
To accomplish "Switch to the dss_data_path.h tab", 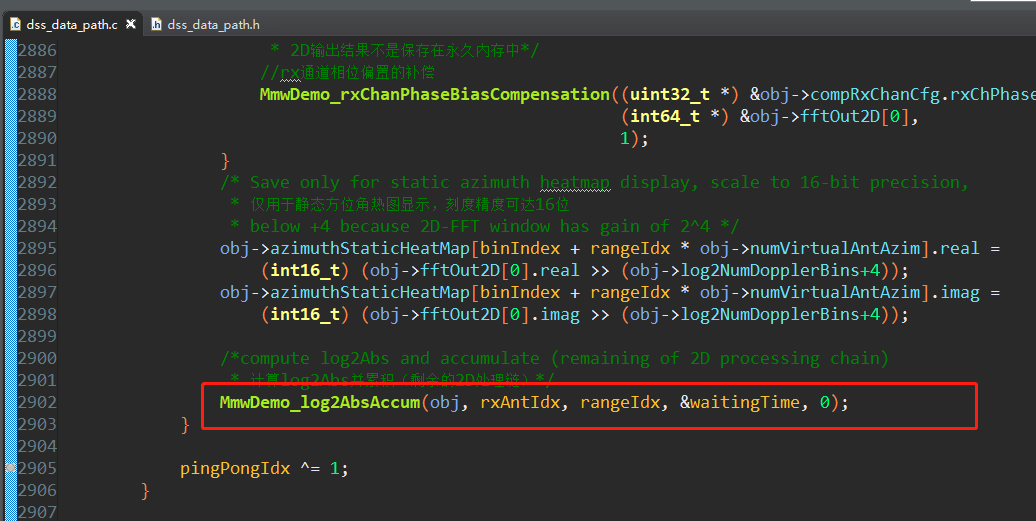I will pos(205,24).
